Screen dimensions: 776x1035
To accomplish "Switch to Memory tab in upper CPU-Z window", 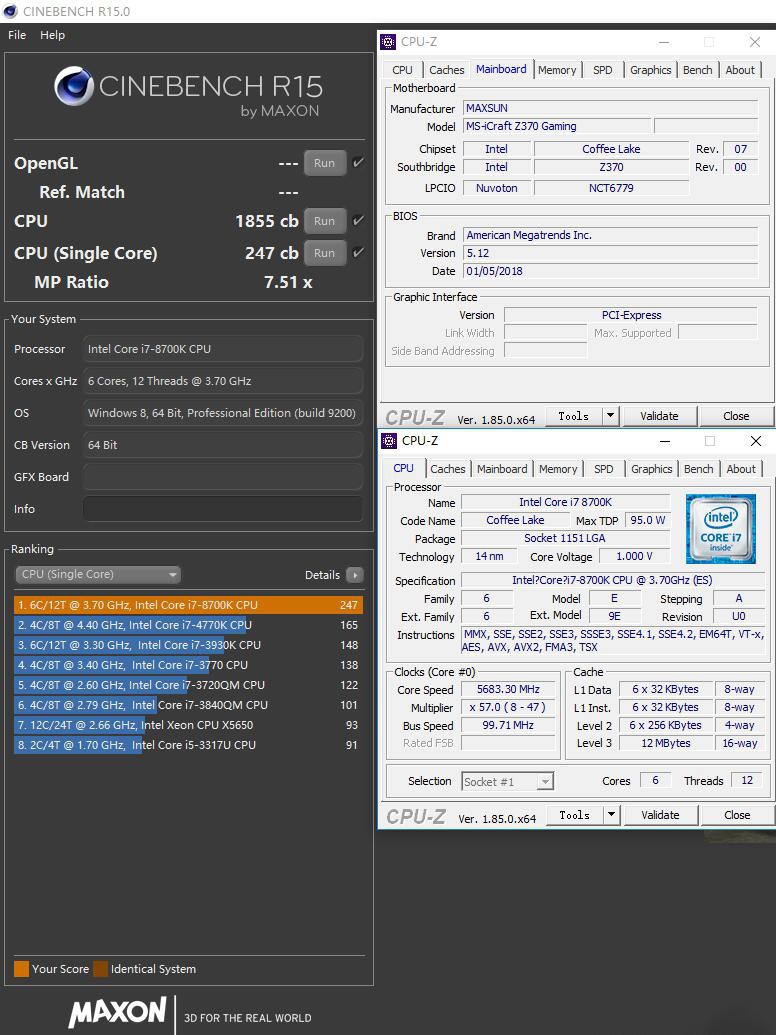I will click(x=556, y=70).
